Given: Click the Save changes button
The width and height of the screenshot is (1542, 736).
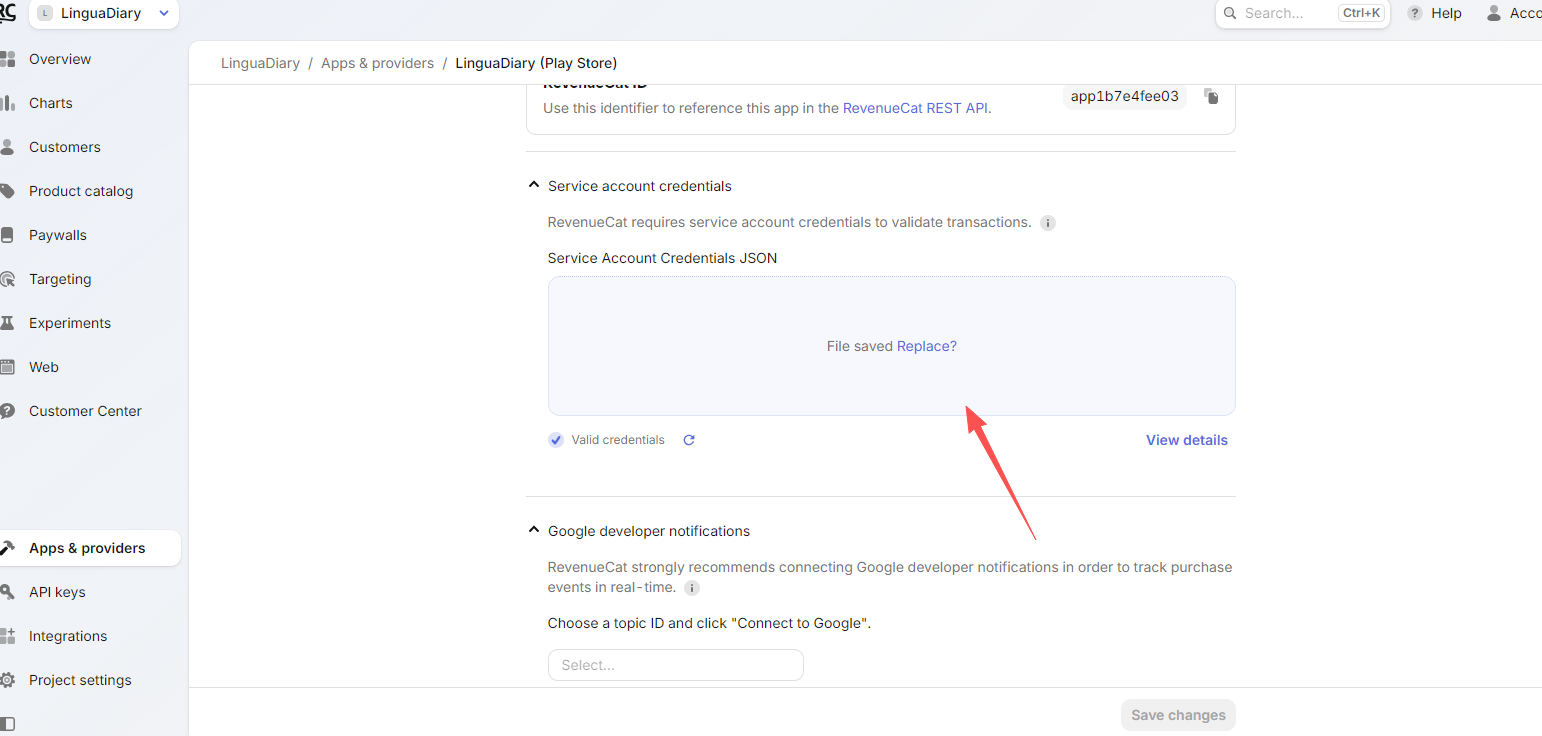Looking at the screenshot, I should [1178, 715].
